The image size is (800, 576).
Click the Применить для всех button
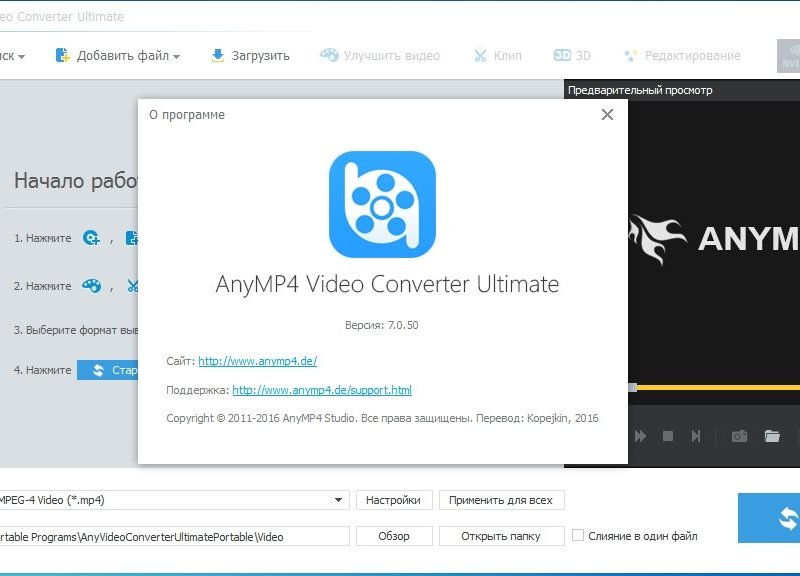pos(502,500)
